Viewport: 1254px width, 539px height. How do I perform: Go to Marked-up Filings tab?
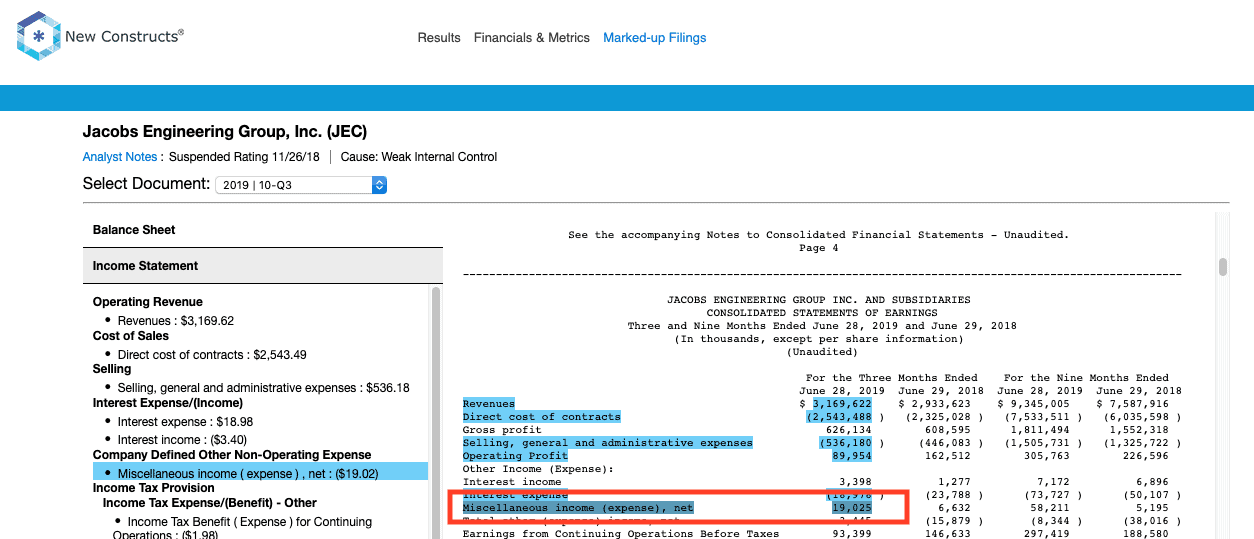(655, 38)
